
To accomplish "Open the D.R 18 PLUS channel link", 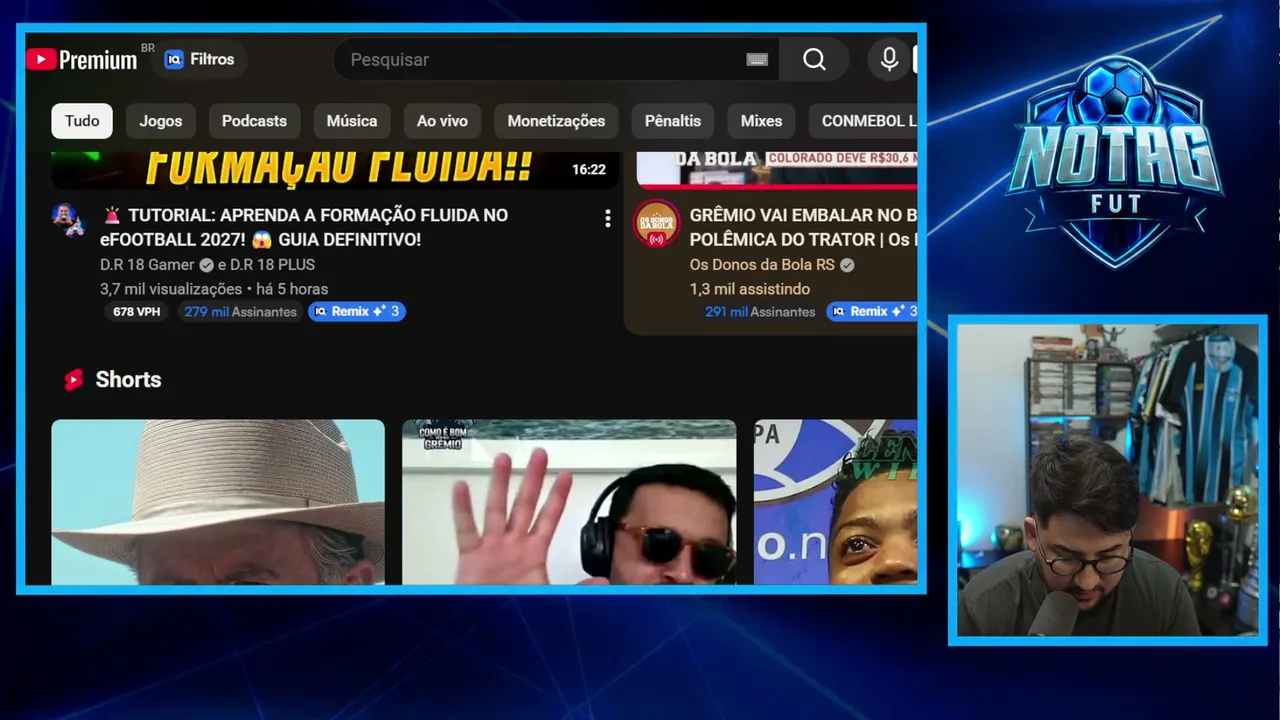I will (272, 265).
